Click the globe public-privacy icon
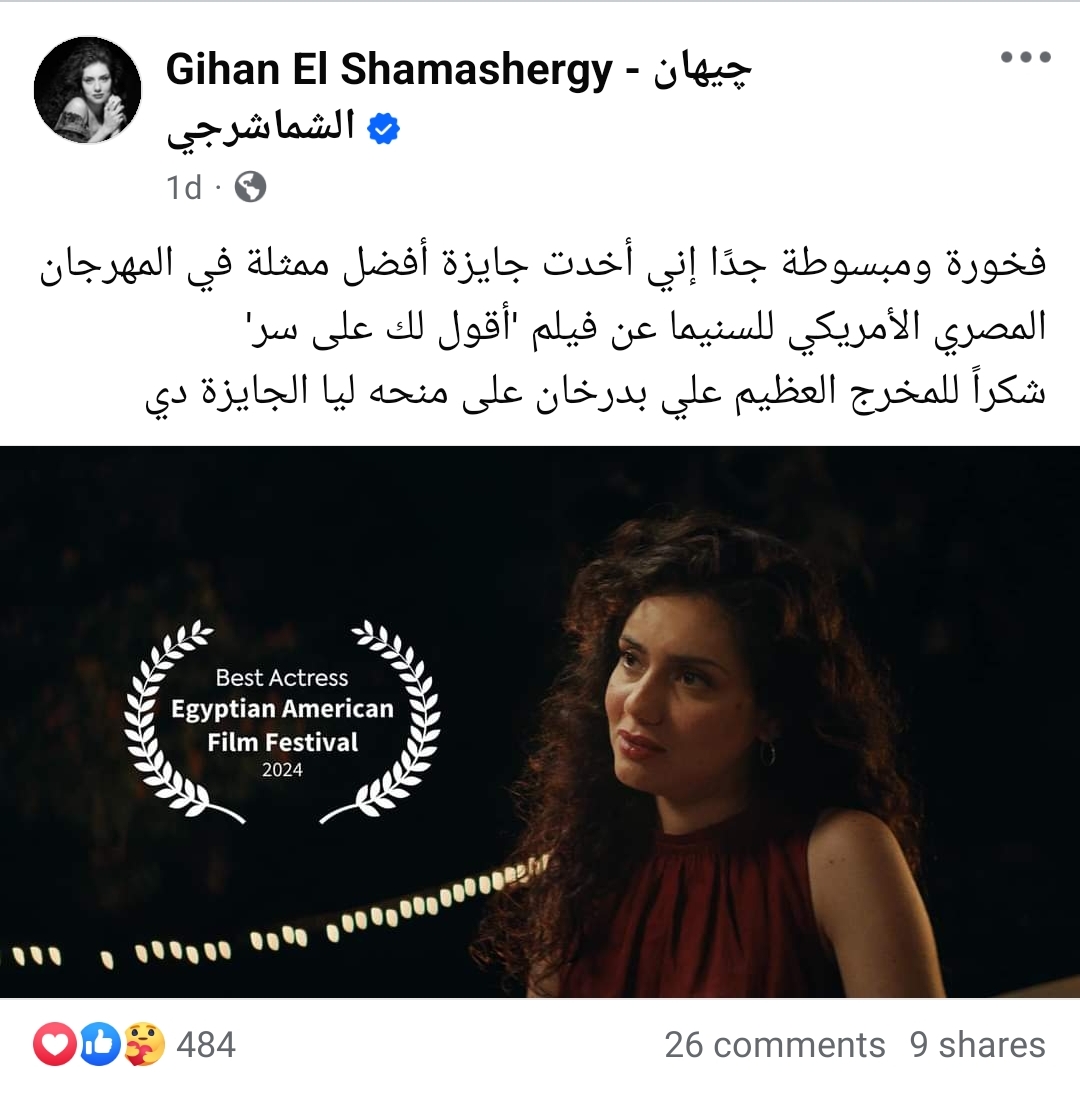Image resolution: width=1080 pixels, height=1113 pixels. (250, 187)
